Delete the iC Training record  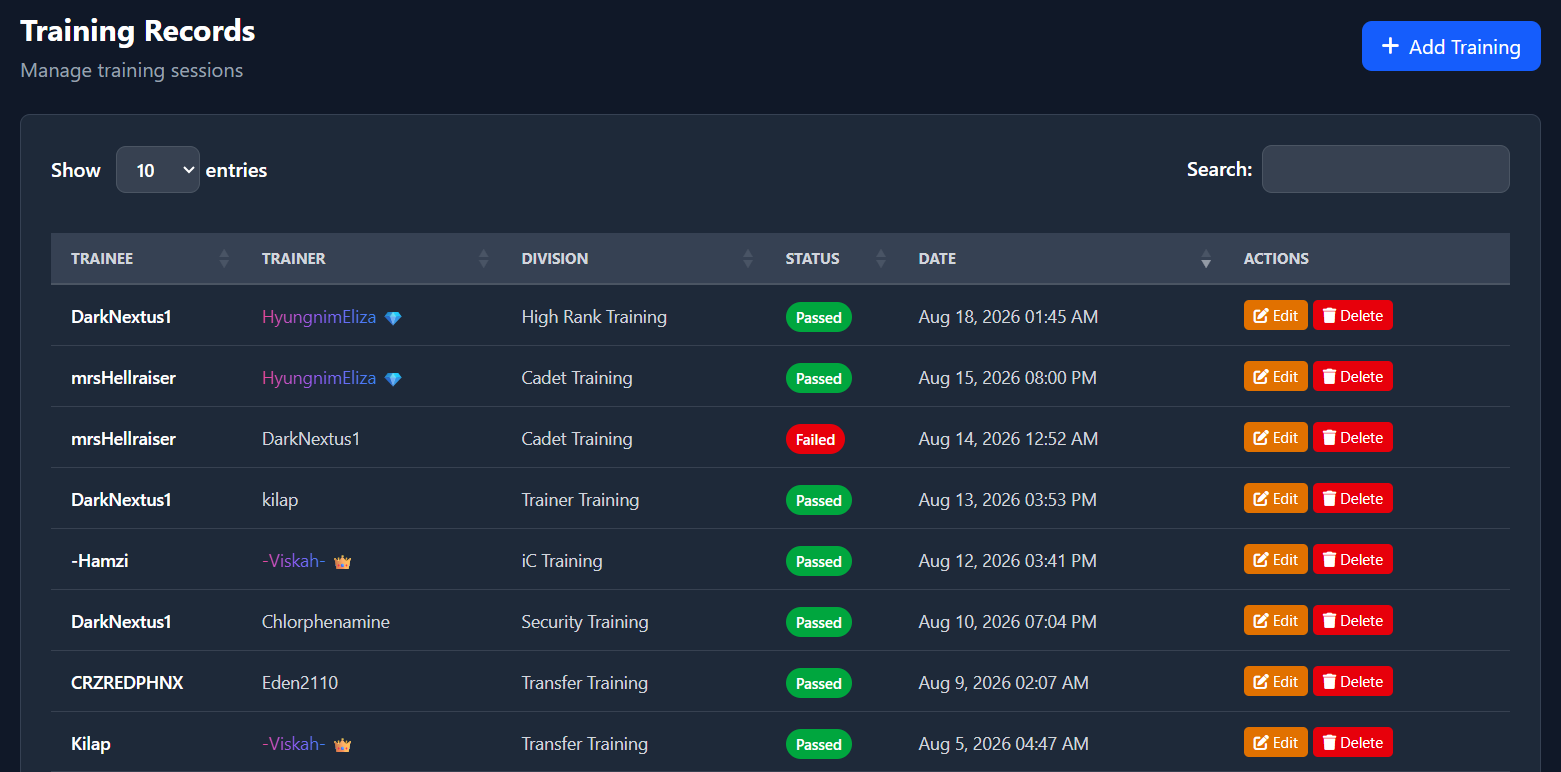tap(1352, 559)
